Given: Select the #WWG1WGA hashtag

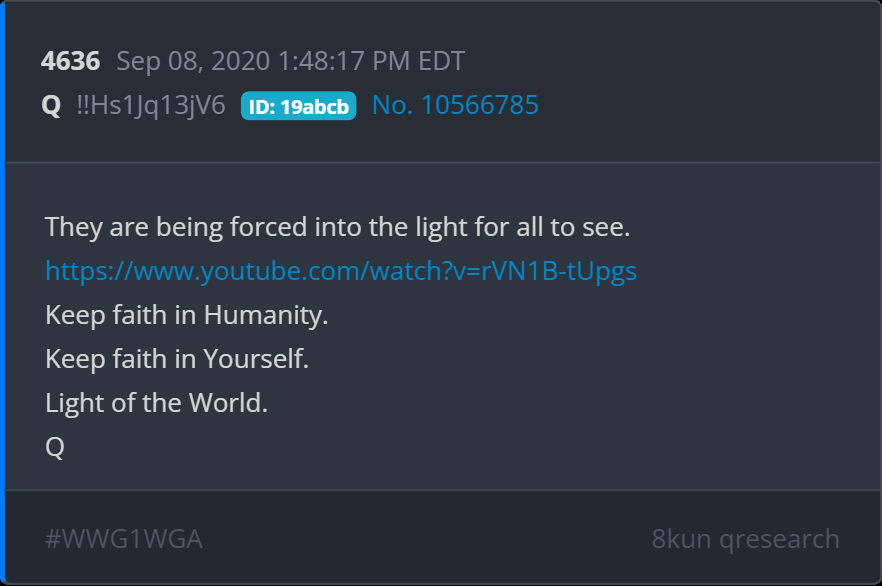Looking at the screenshot, I should [124, 539].
